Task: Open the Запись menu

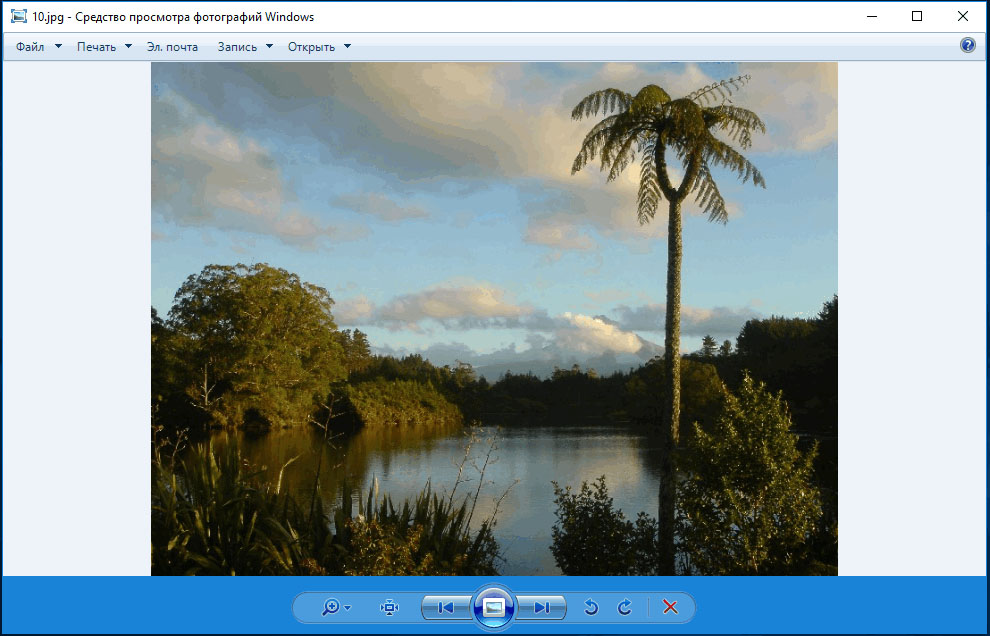Action: tap(245, 47)
